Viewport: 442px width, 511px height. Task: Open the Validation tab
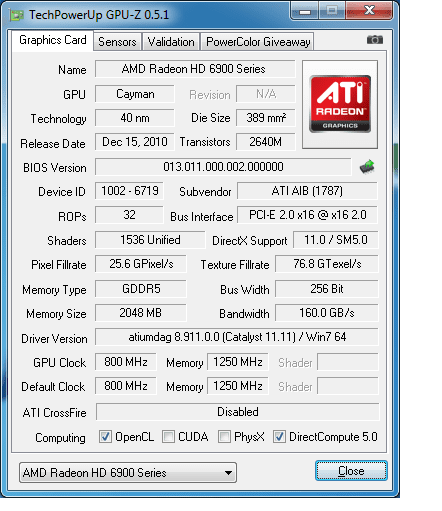171,42
